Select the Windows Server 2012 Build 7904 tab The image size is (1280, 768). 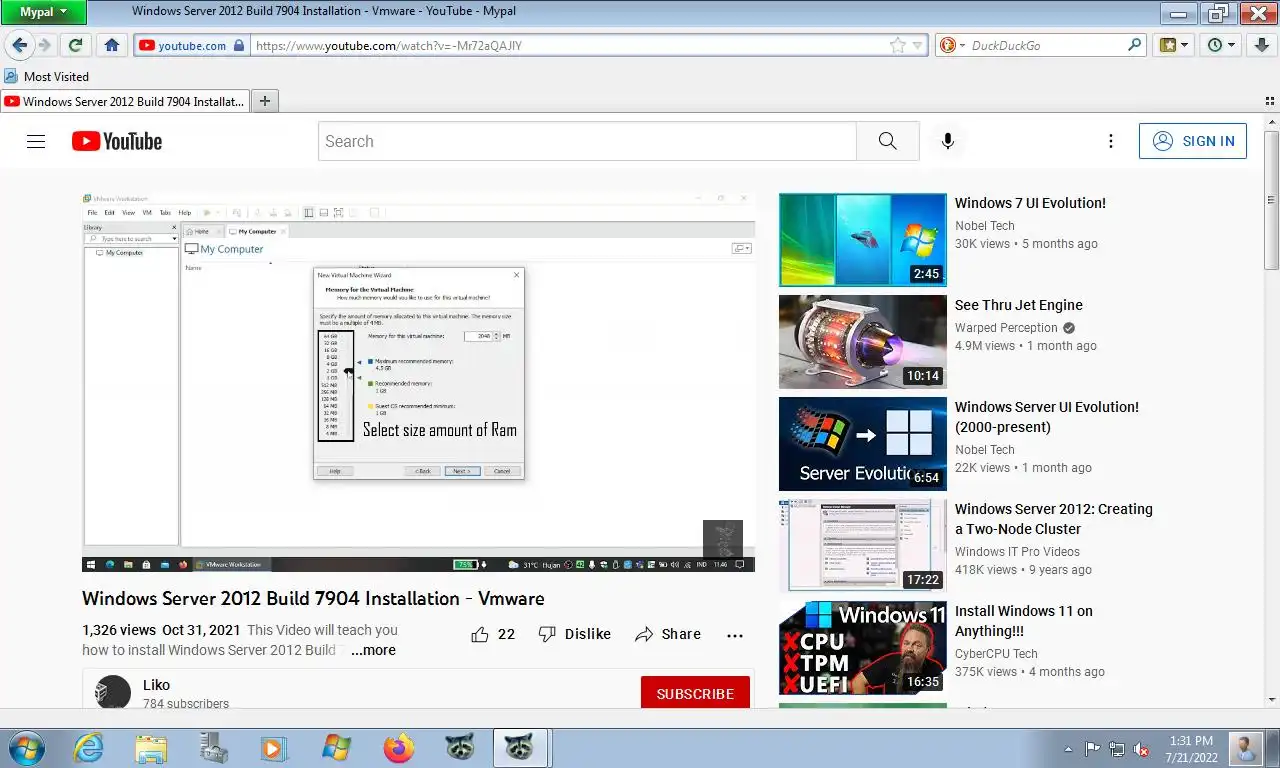pos(125,101)
